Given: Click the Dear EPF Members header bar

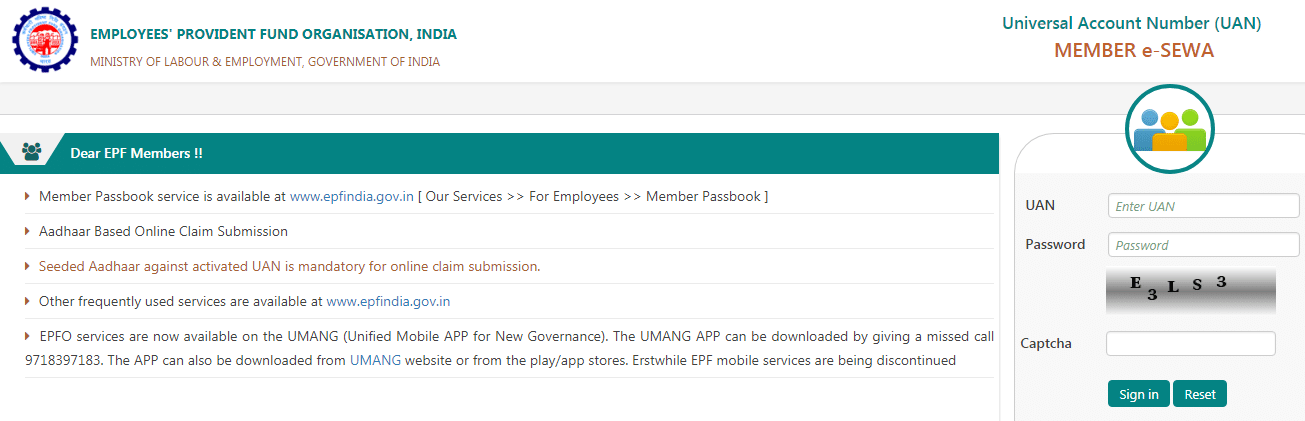Looking at the screenshot, I should pyautogui.click(x=499, y=153).
